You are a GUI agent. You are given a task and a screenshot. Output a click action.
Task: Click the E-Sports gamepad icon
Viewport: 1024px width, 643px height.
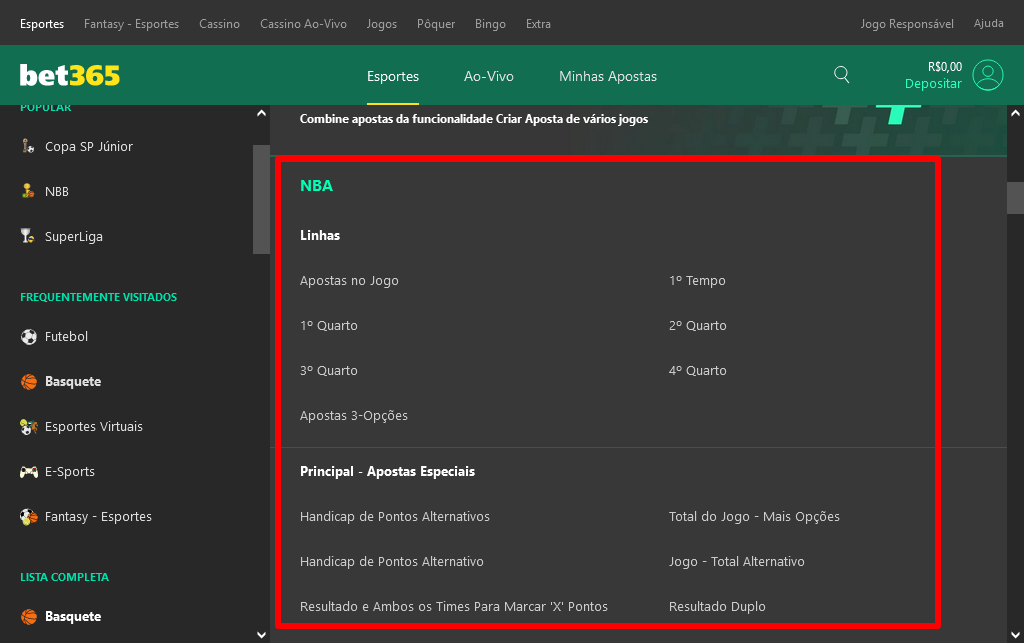(x=29, y=472)
